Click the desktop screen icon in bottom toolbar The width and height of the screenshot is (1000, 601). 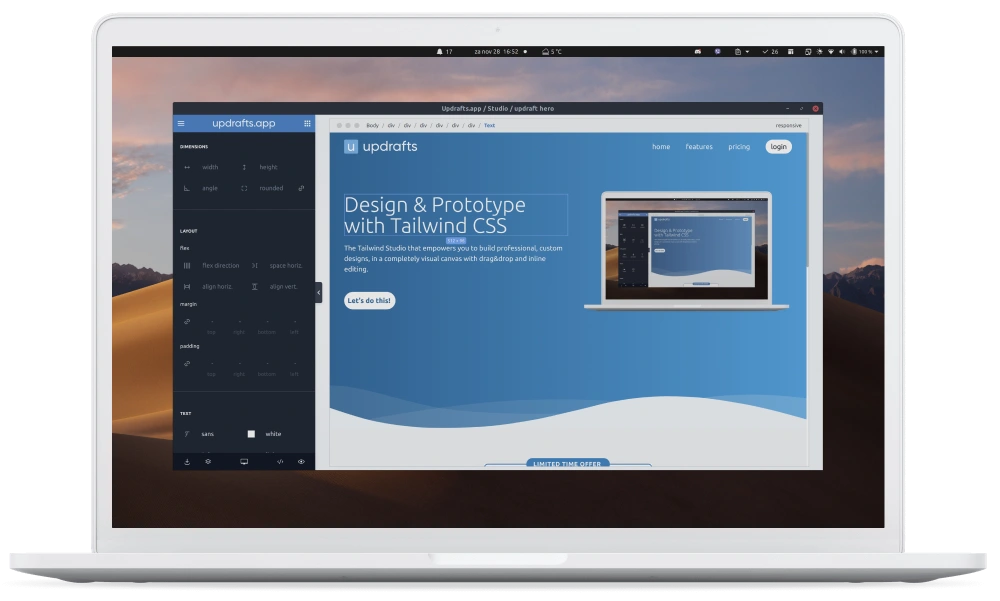click(244, 461)
